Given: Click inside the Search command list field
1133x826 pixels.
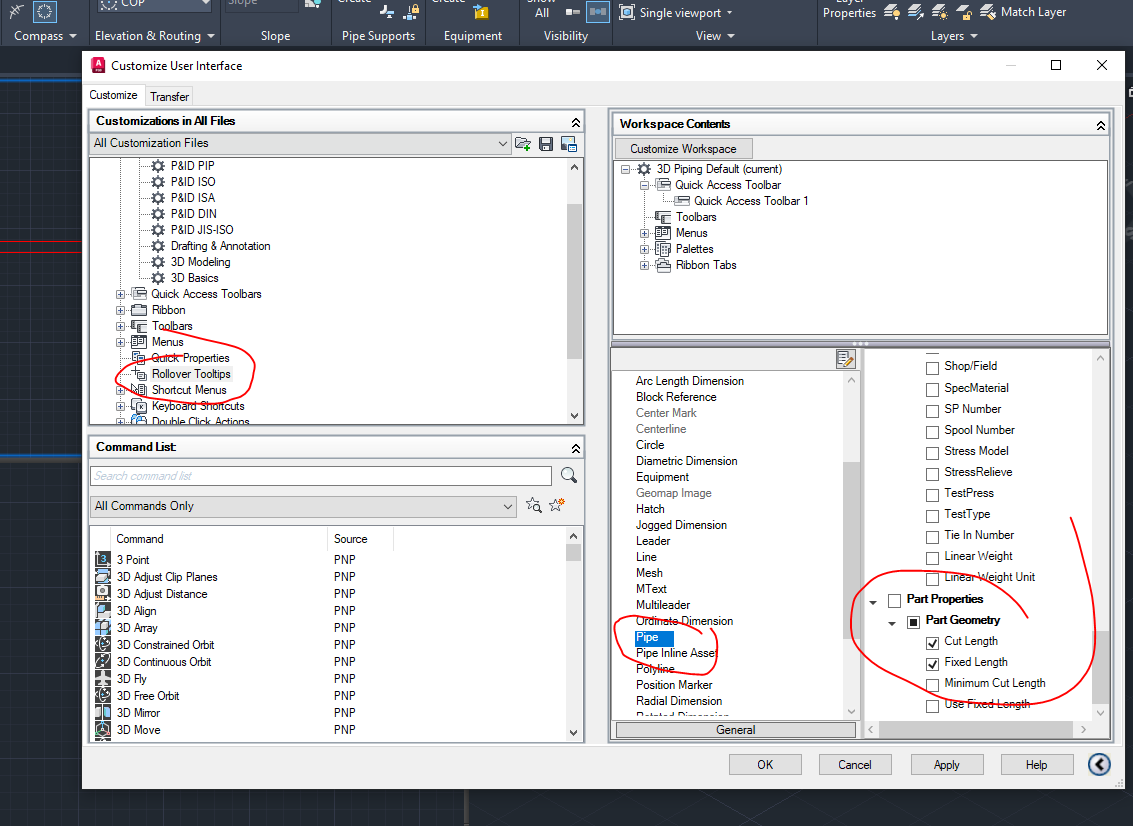Looking at the screenshot, I should 320,475.
